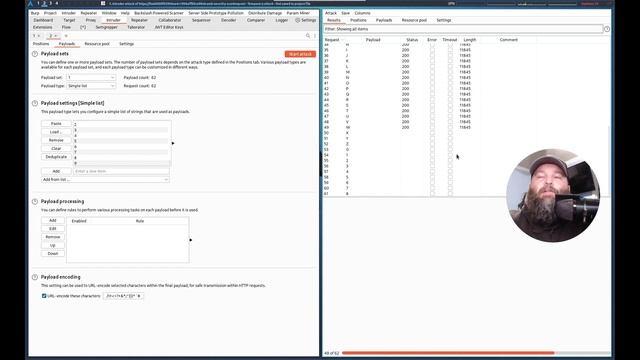Sort results by Status column
The height and width of the screenshot is (360, 640).
(x=412, y=40)
